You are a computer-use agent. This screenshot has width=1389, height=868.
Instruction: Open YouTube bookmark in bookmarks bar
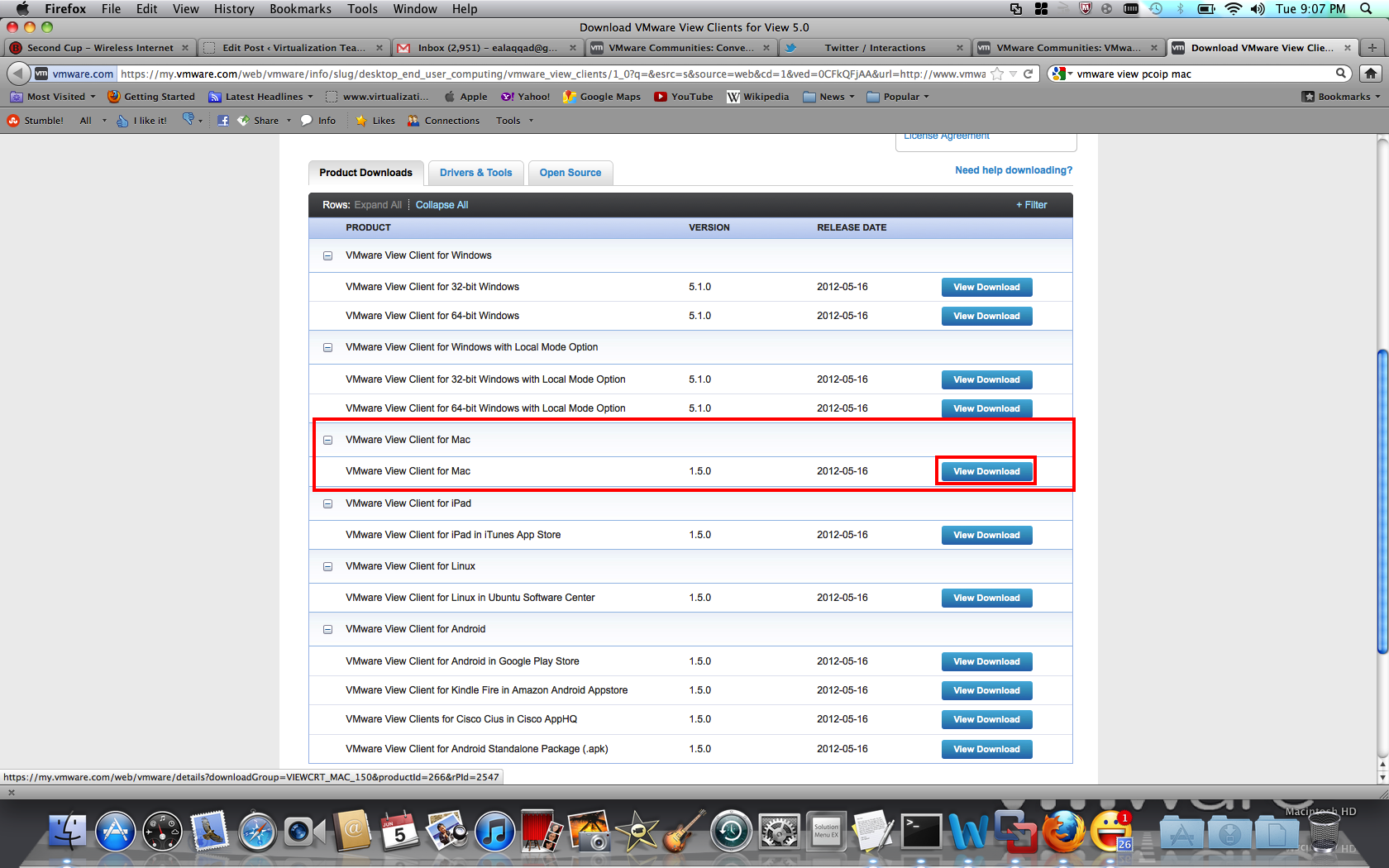coord(684,97)
